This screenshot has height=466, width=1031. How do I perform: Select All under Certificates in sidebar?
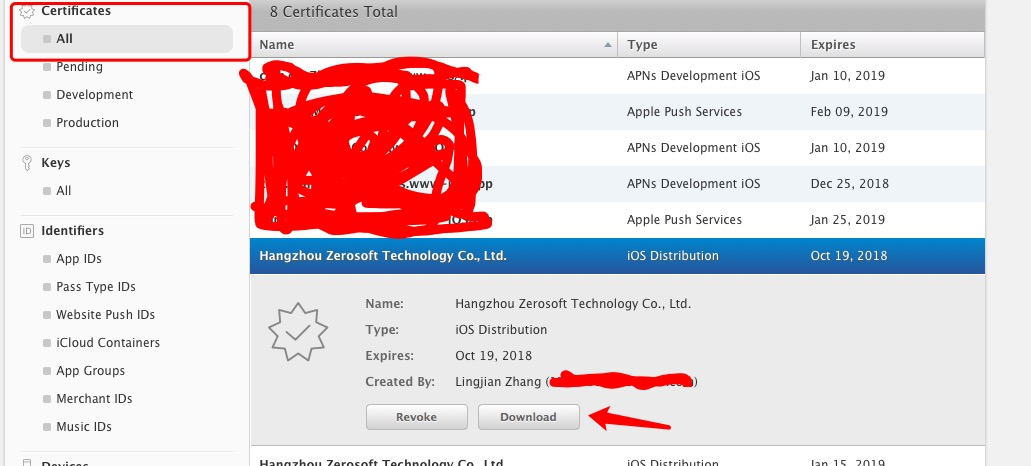tap(127, 39)
